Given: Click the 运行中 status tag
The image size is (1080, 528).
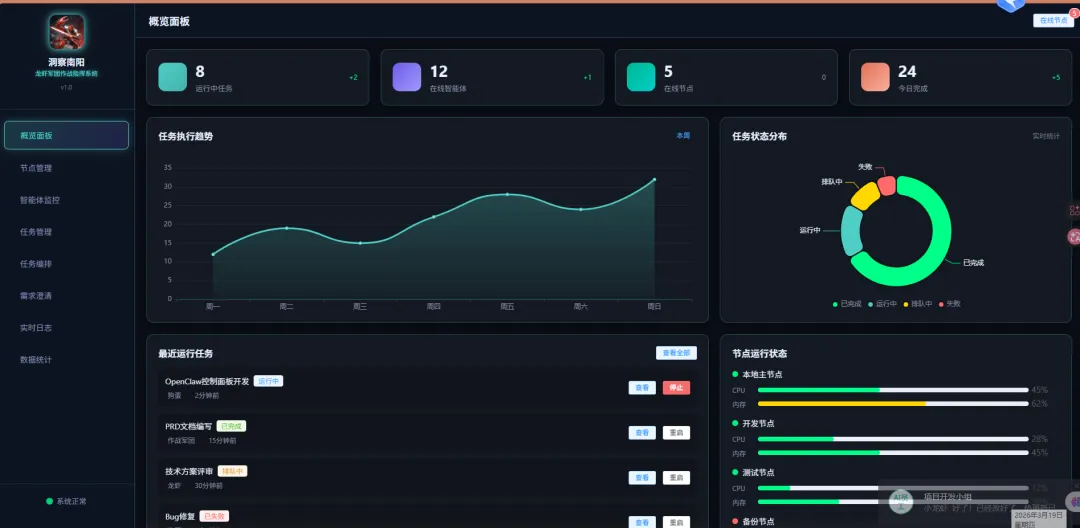Looking at the screenshot, I should (x=269, y=381).
